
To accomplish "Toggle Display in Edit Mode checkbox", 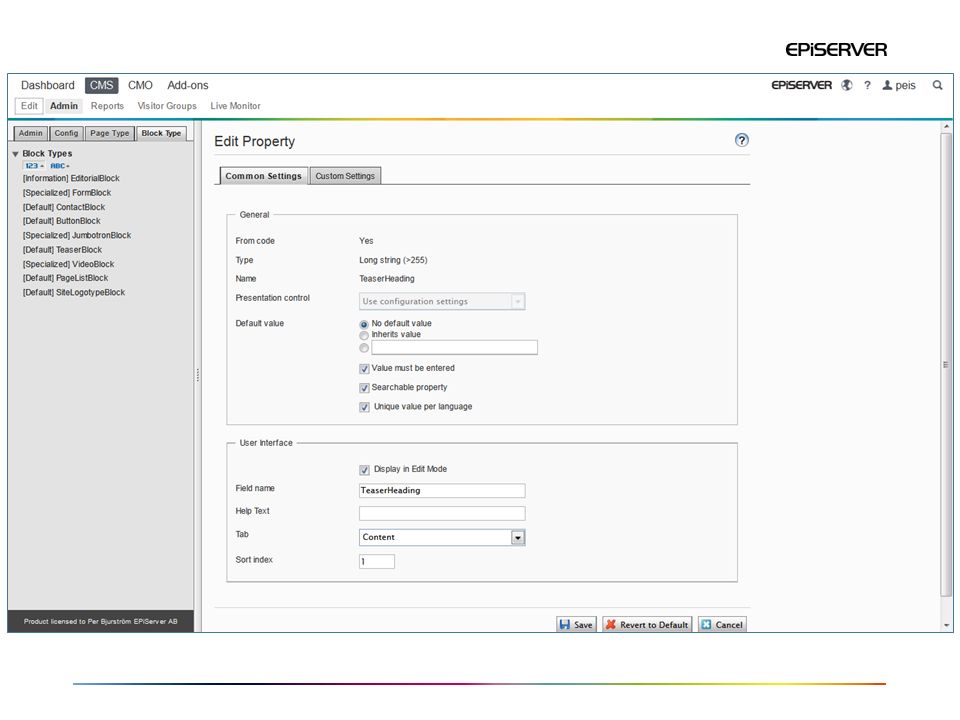I will coord(364,470).
